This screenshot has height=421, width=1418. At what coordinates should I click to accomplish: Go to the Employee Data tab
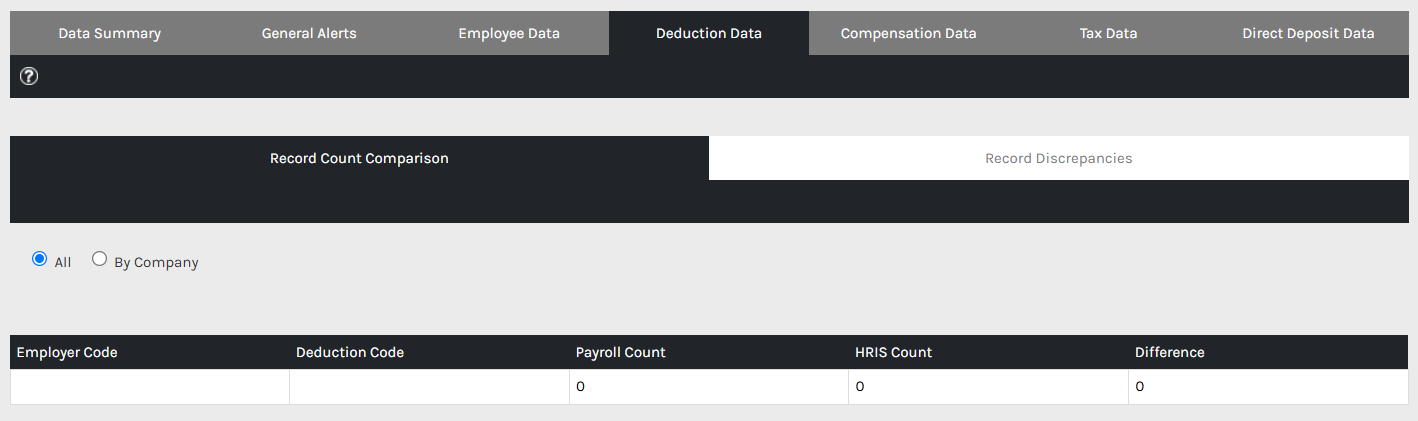(509, 33)
